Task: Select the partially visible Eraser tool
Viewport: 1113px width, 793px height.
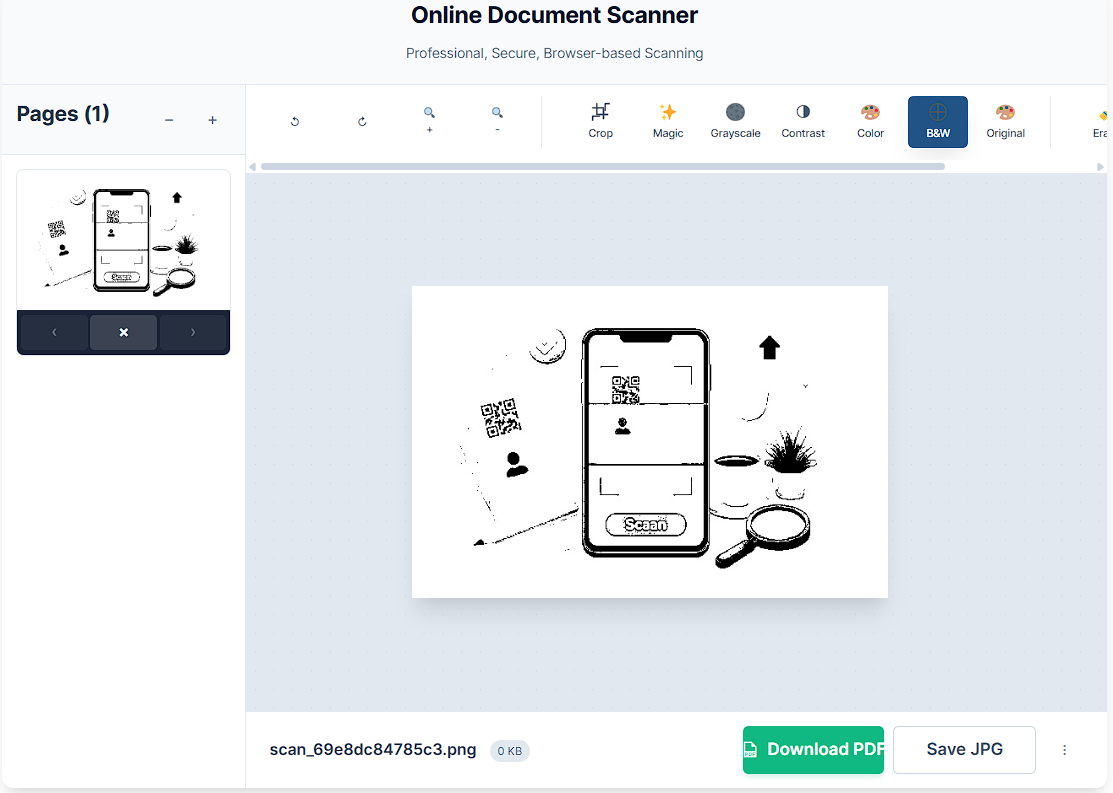Action: 1100,121
